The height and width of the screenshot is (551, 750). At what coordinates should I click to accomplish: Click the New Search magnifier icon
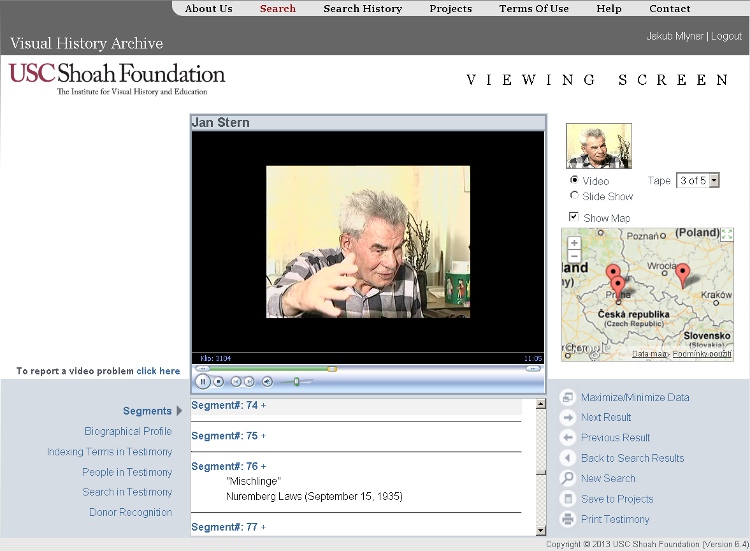[568, 478]
